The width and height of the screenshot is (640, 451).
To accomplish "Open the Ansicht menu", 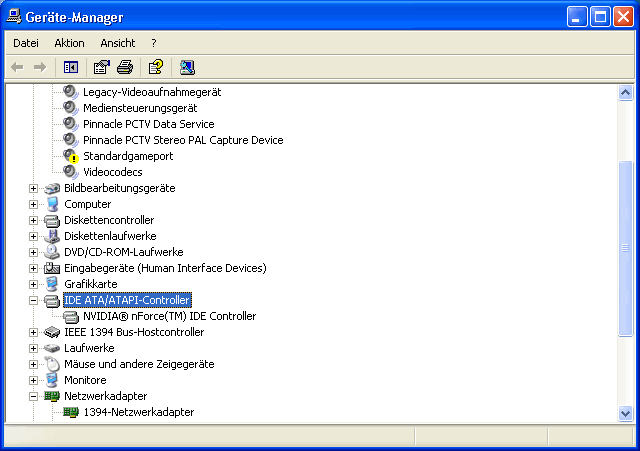I will click(118, 43).
